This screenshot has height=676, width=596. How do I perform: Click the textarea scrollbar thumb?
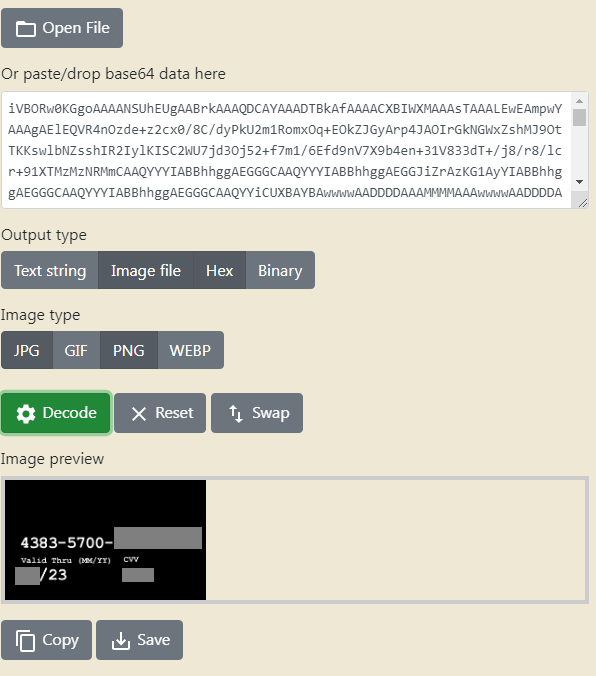(x=579, y=117)
